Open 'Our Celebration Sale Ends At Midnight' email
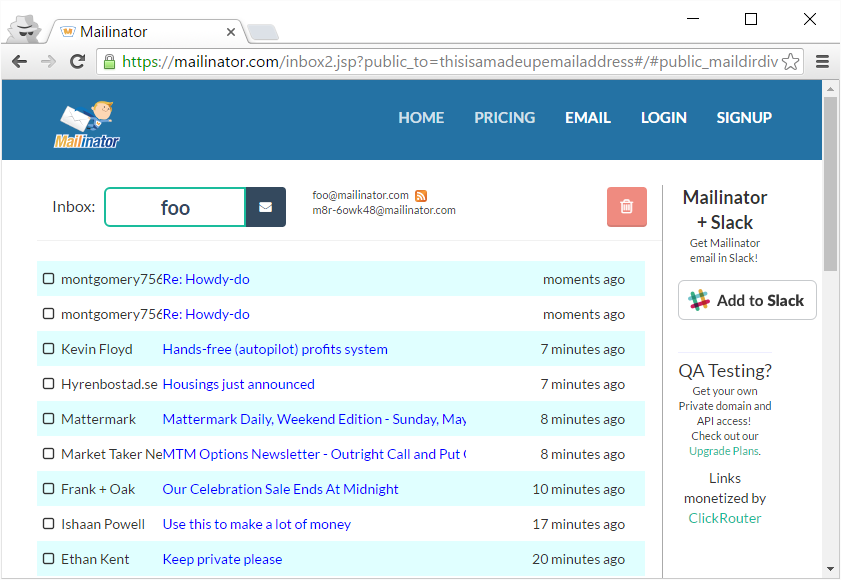Viewport: 841px width, 580px height. tap(281, 489)
